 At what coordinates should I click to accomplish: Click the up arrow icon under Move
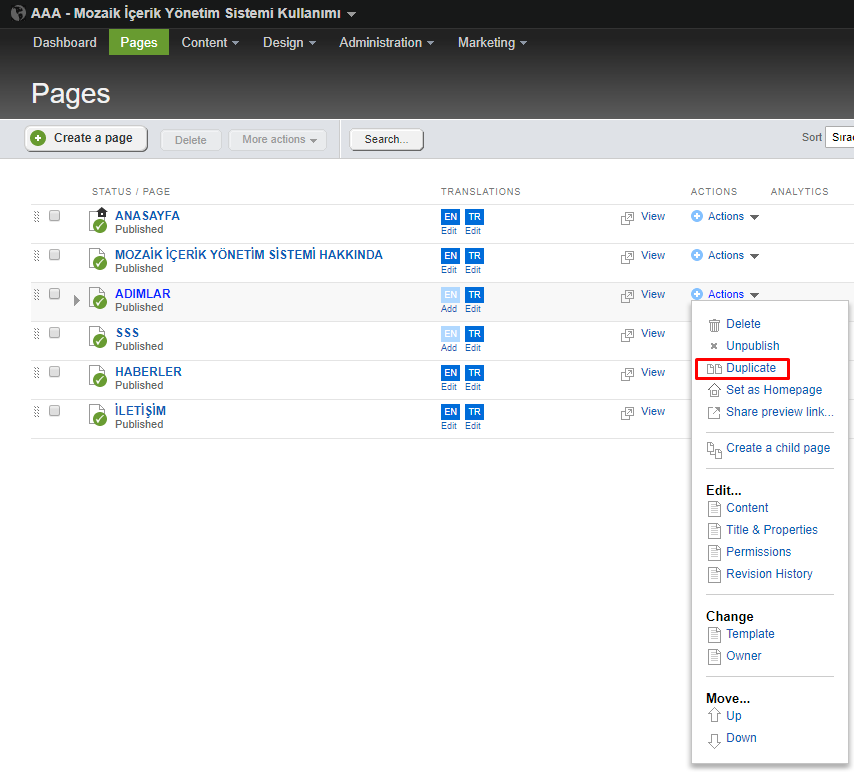click(x=714, y=715)
